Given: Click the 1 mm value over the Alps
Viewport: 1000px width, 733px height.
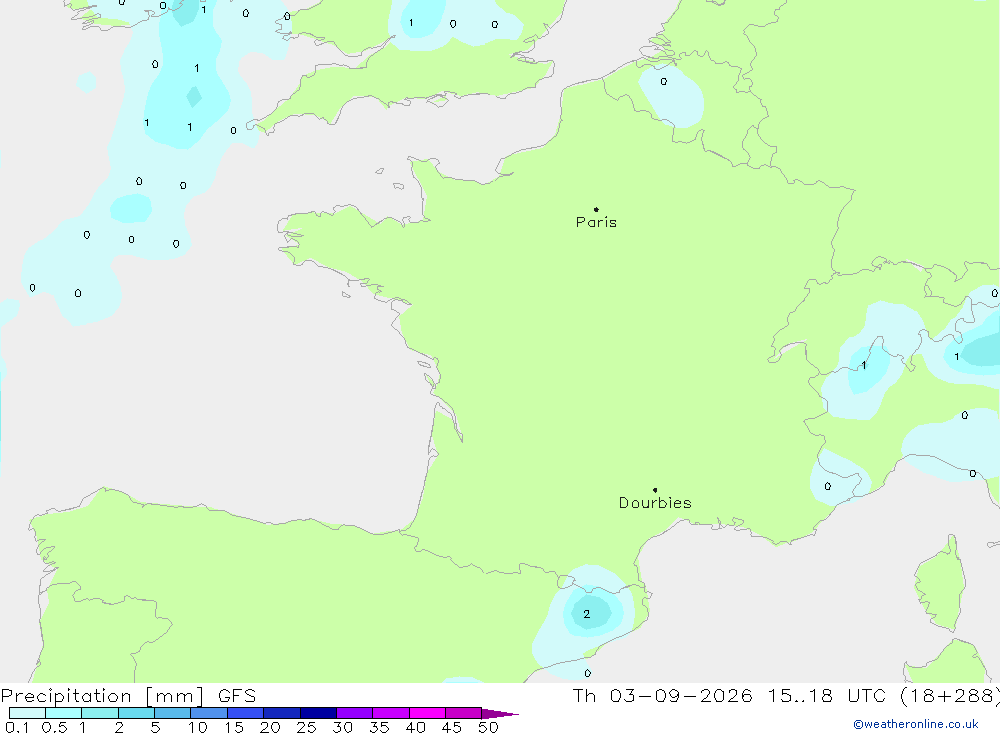Looking at the screenshot, I should (x=864, y=366).
